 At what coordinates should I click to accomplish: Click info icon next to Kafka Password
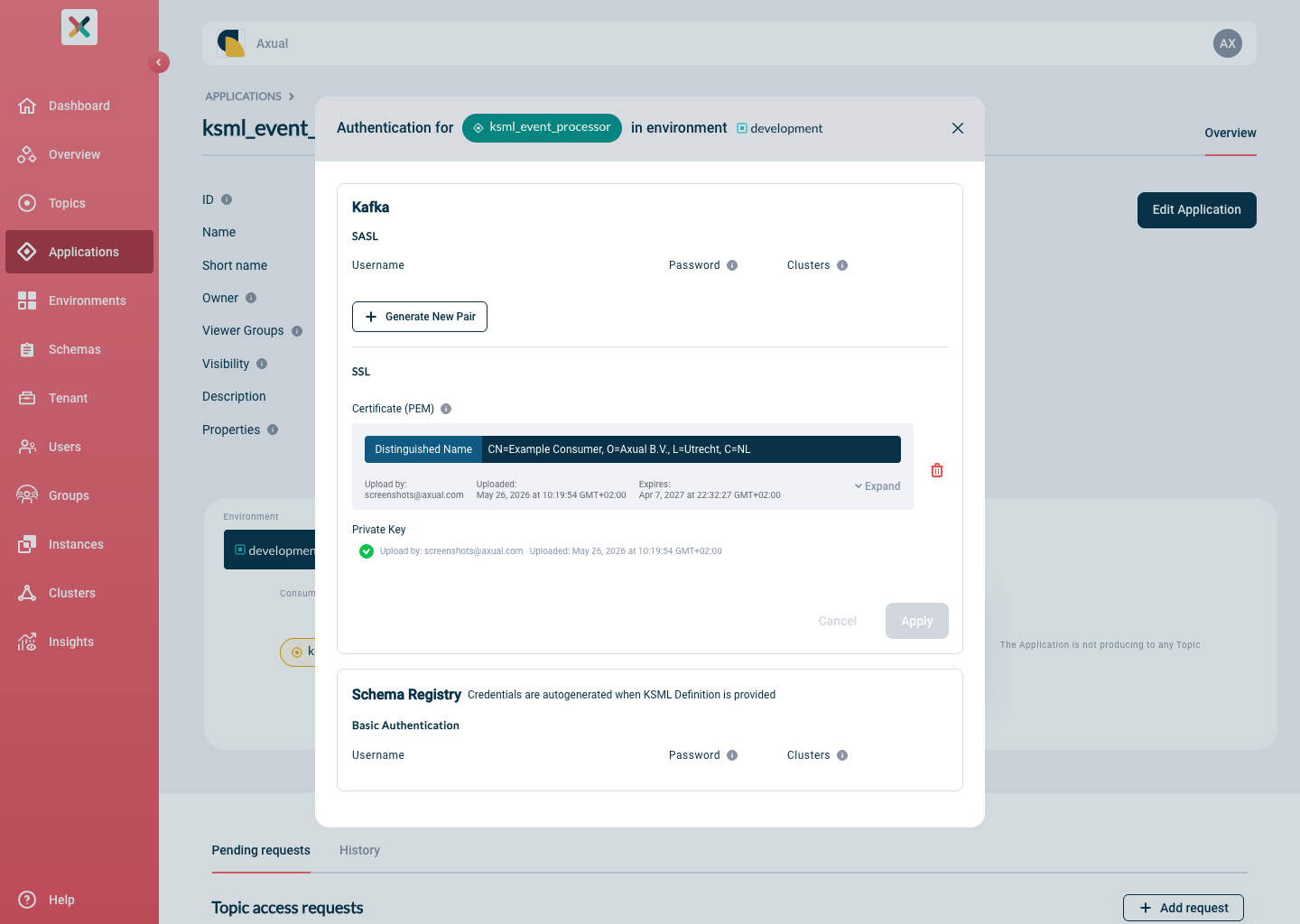tap(732, 265)
